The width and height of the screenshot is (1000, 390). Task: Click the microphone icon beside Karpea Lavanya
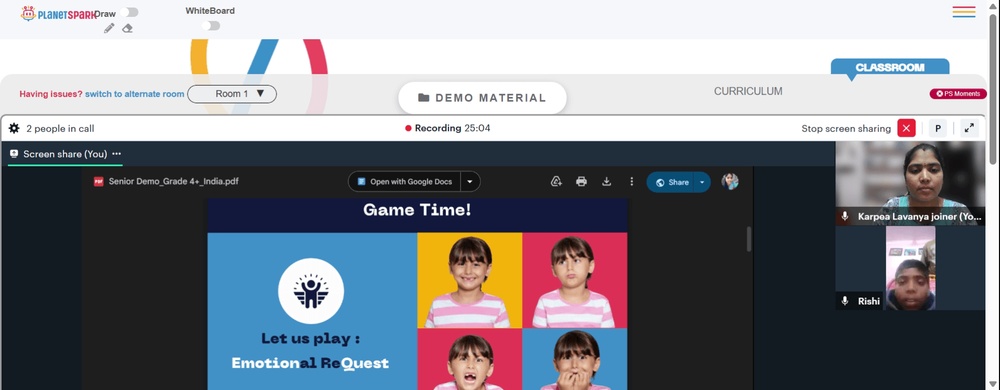coord(845,217)
